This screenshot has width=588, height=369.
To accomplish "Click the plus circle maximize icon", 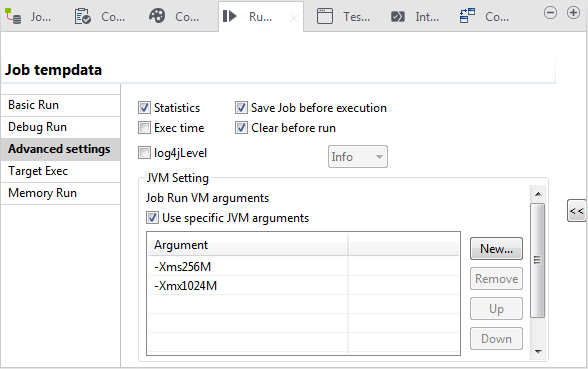I will (x=573, y=13).
